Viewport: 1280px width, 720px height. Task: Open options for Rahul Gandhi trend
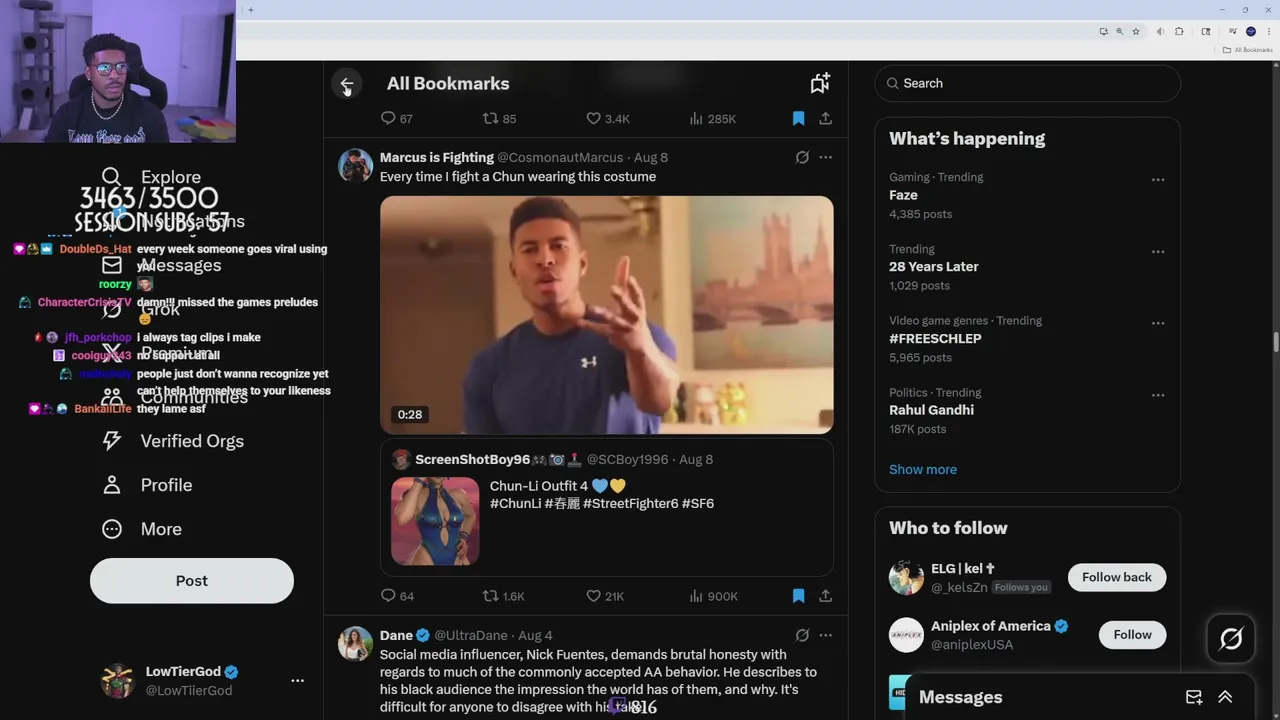[x=1158, y=395]
